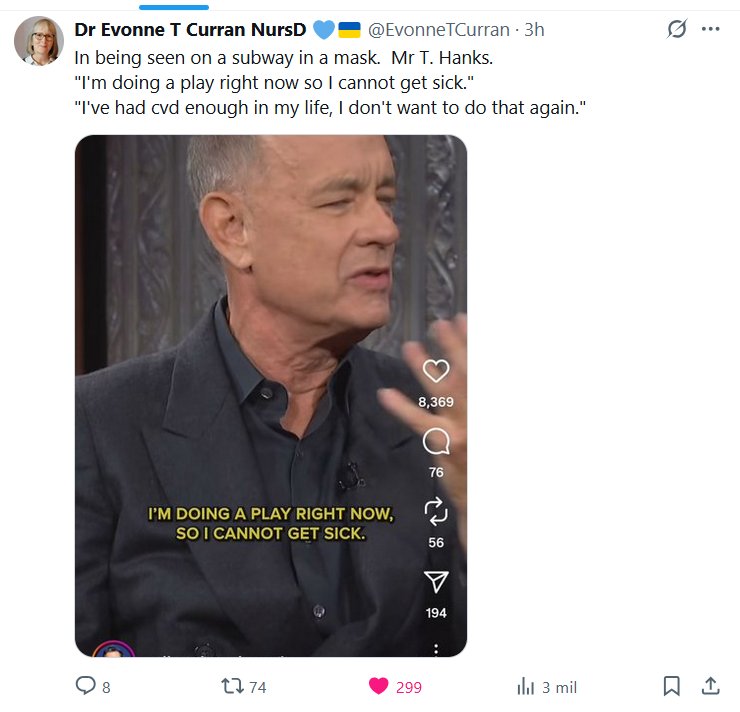Viewport: 740px width, 712px height.
Task: Click the 3h timestamp of the post
Action: point(533,29)
